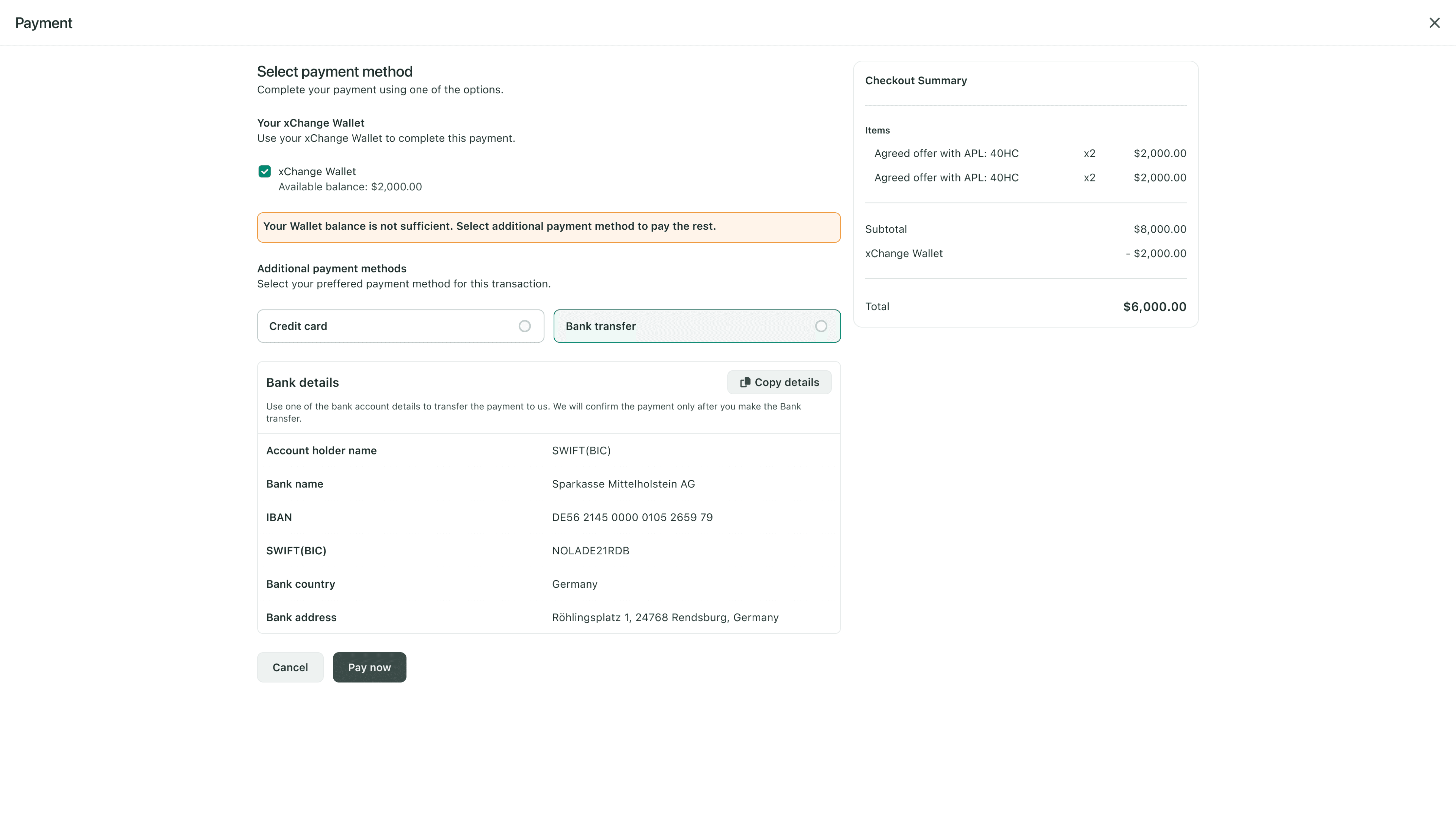Cancel the payment
1456x819 pixels.
tap(291, 667)
